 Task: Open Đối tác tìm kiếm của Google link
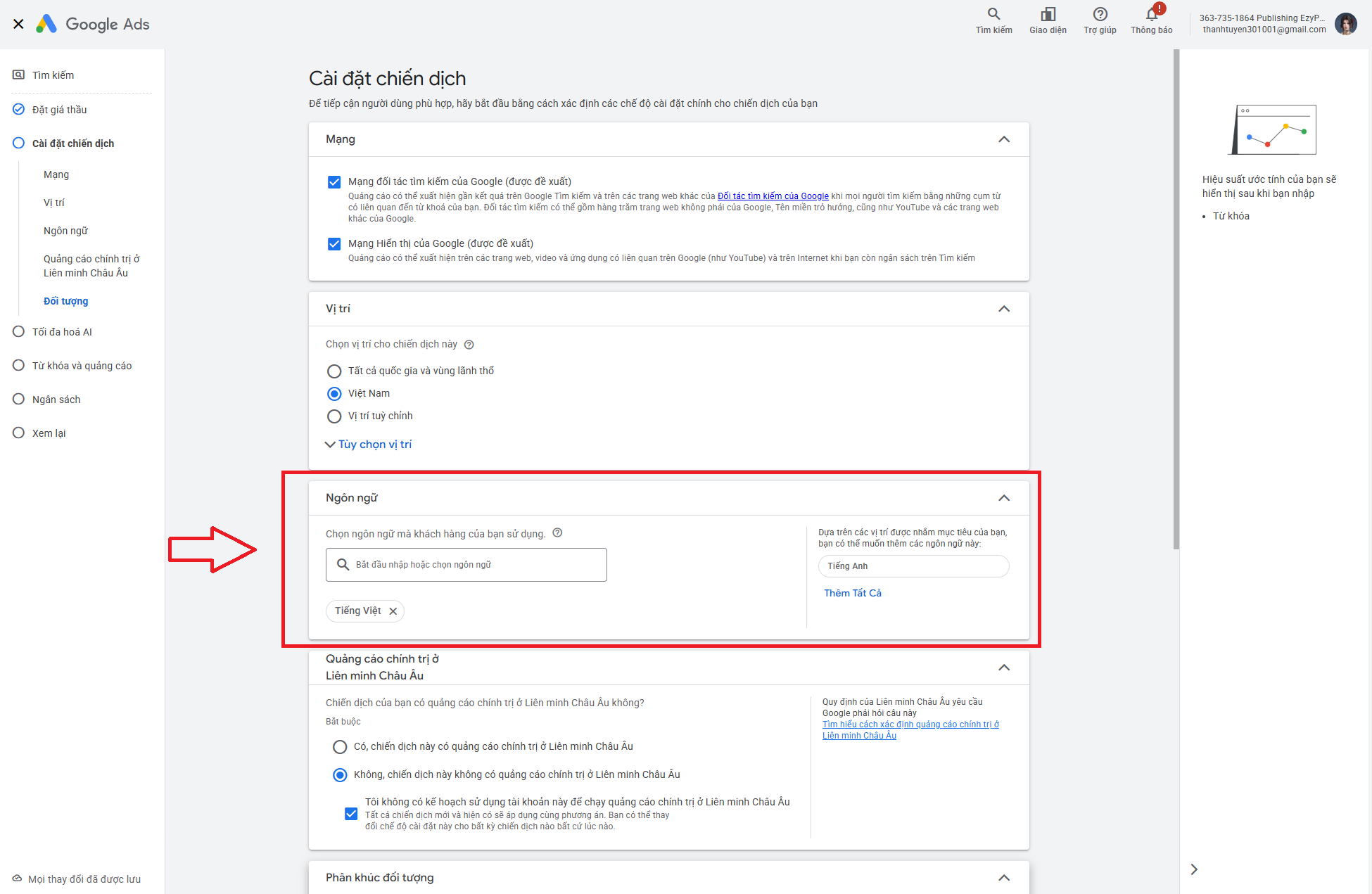(x=773, y=196)
